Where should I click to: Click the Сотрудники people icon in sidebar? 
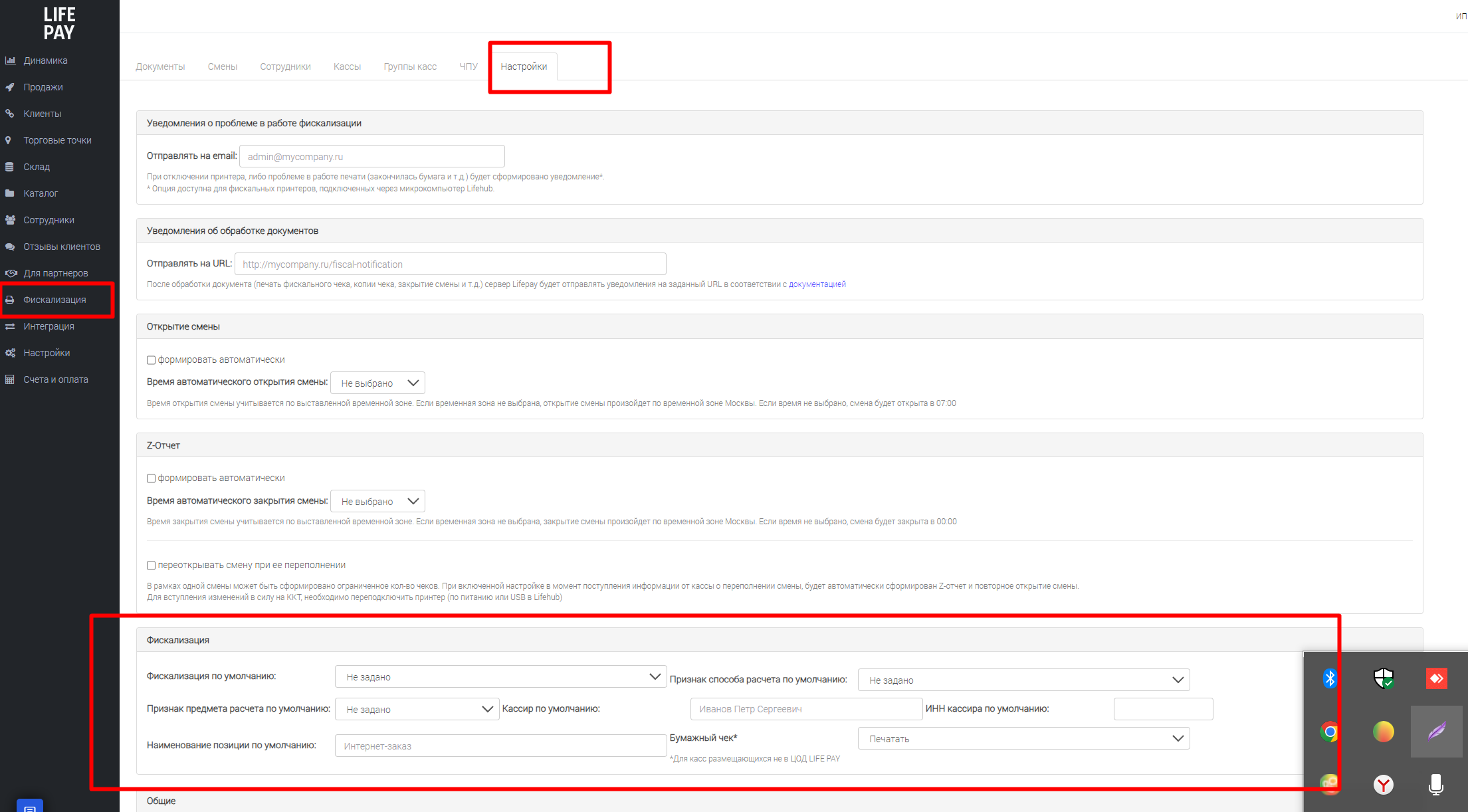[10, 220]
